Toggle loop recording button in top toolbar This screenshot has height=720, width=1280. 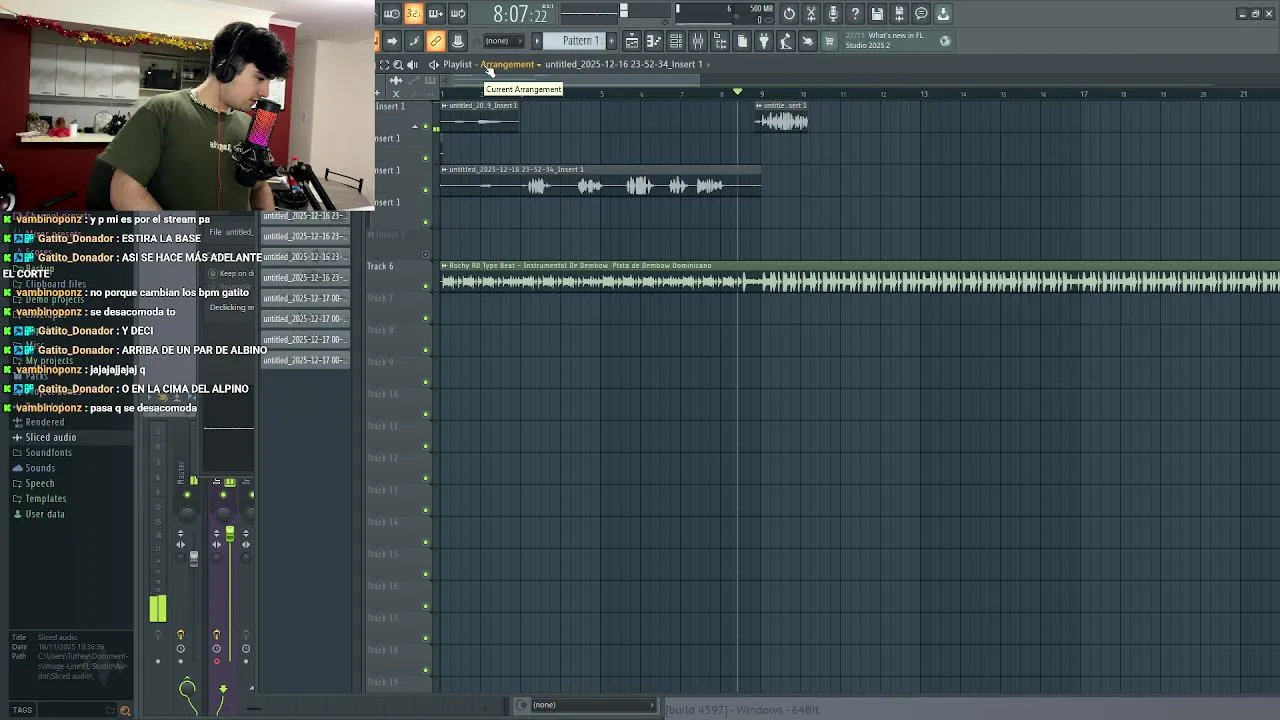click(458, 14)
